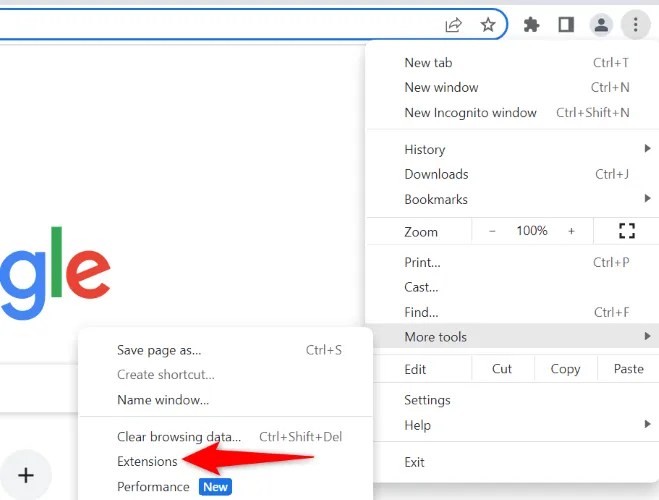Choose Print... in the menu
This screenshot has height=500, width=659.
pos(514,262)
